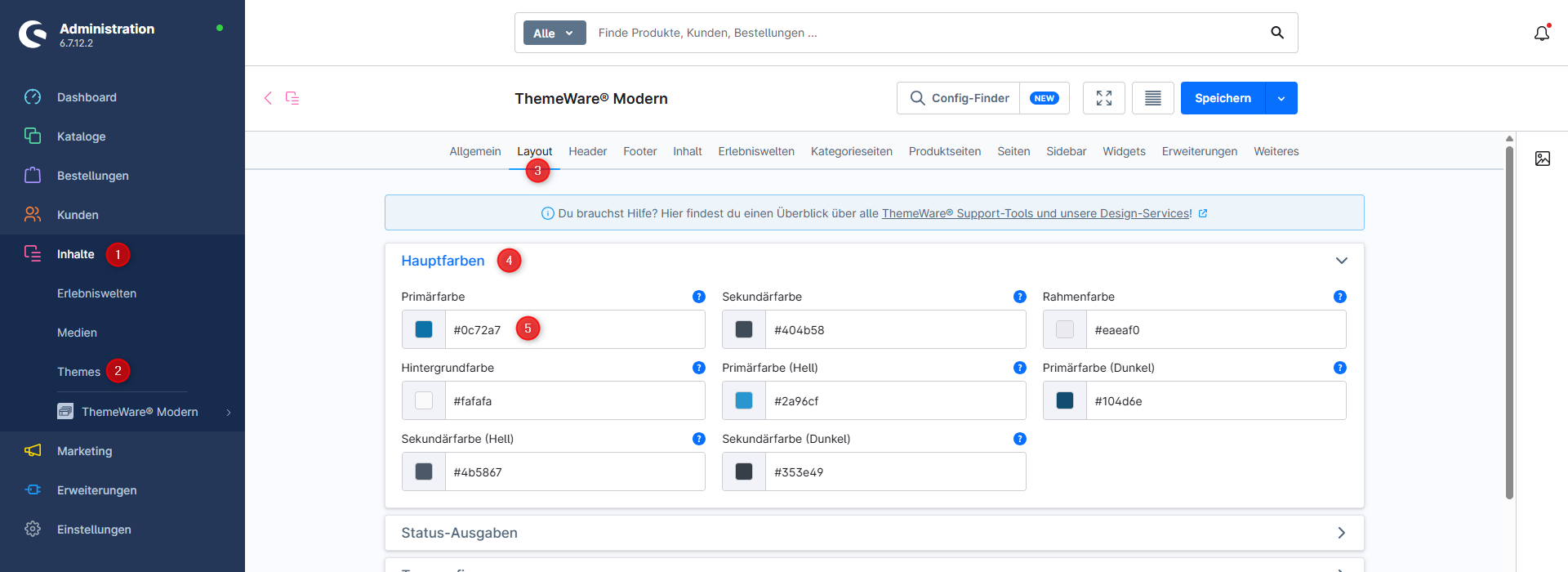This screenshot has width=1568, height=572.
Task: Expand the Status-Ausgaben section
Action: point(874,533)
